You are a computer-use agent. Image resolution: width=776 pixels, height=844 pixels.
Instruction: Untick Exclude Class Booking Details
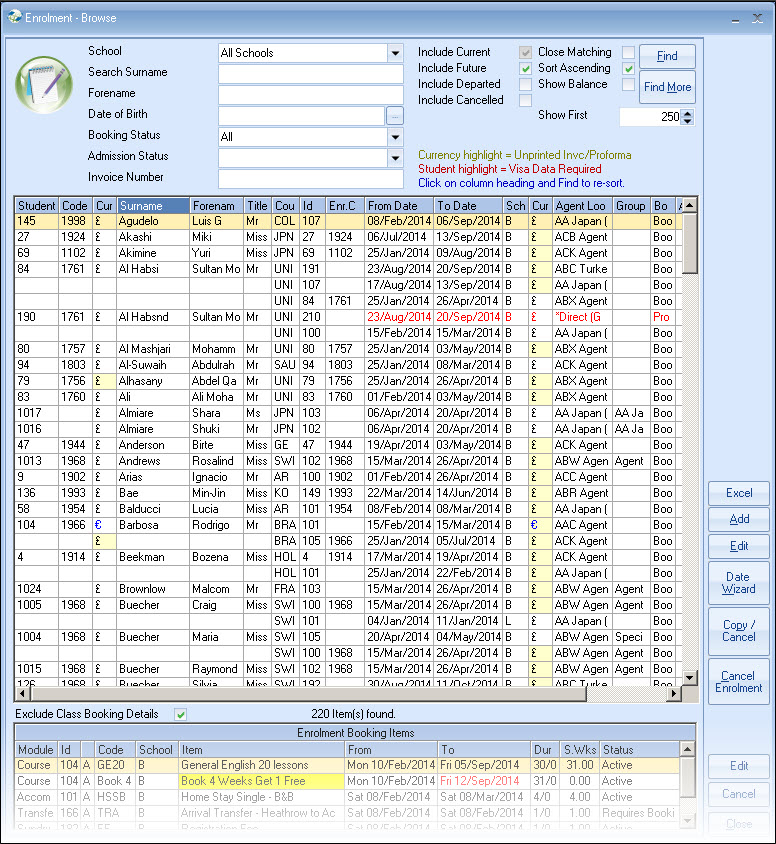tap(181, 714)
